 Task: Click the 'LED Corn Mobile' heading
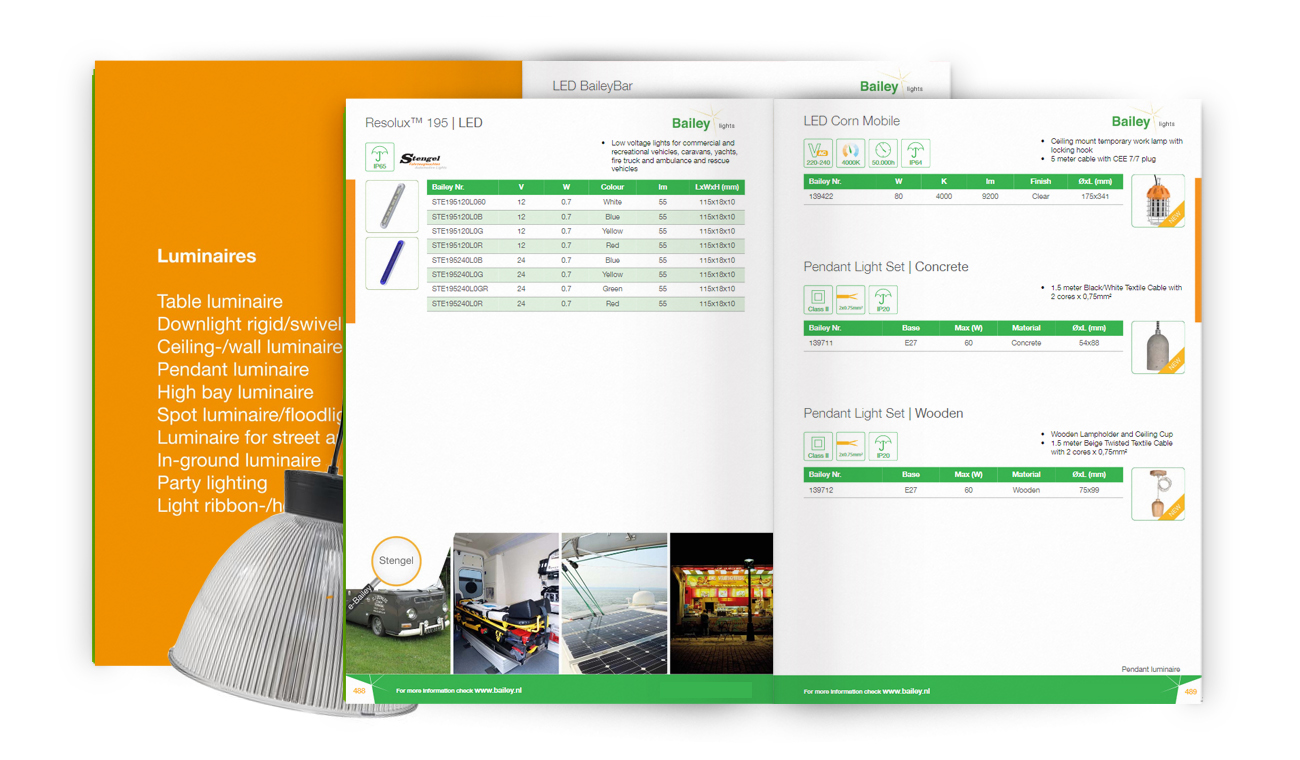[x=852, y=121]
